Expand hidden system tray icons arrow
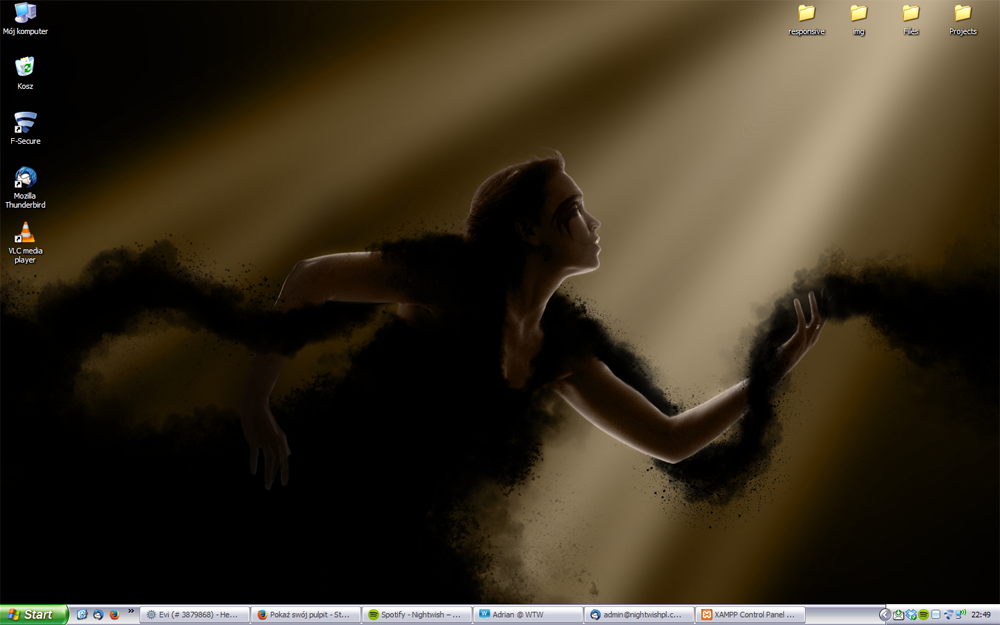 click(x=885, y=615)
